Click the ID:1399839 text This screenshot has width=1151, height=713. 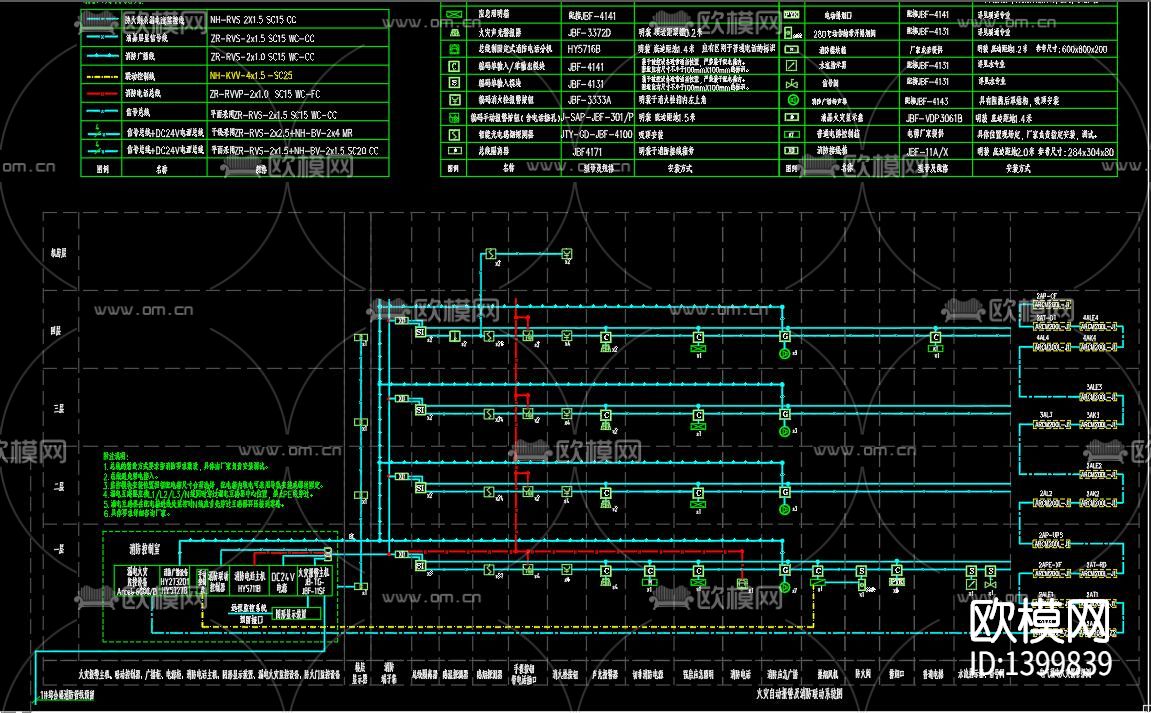pos(1041,664)
